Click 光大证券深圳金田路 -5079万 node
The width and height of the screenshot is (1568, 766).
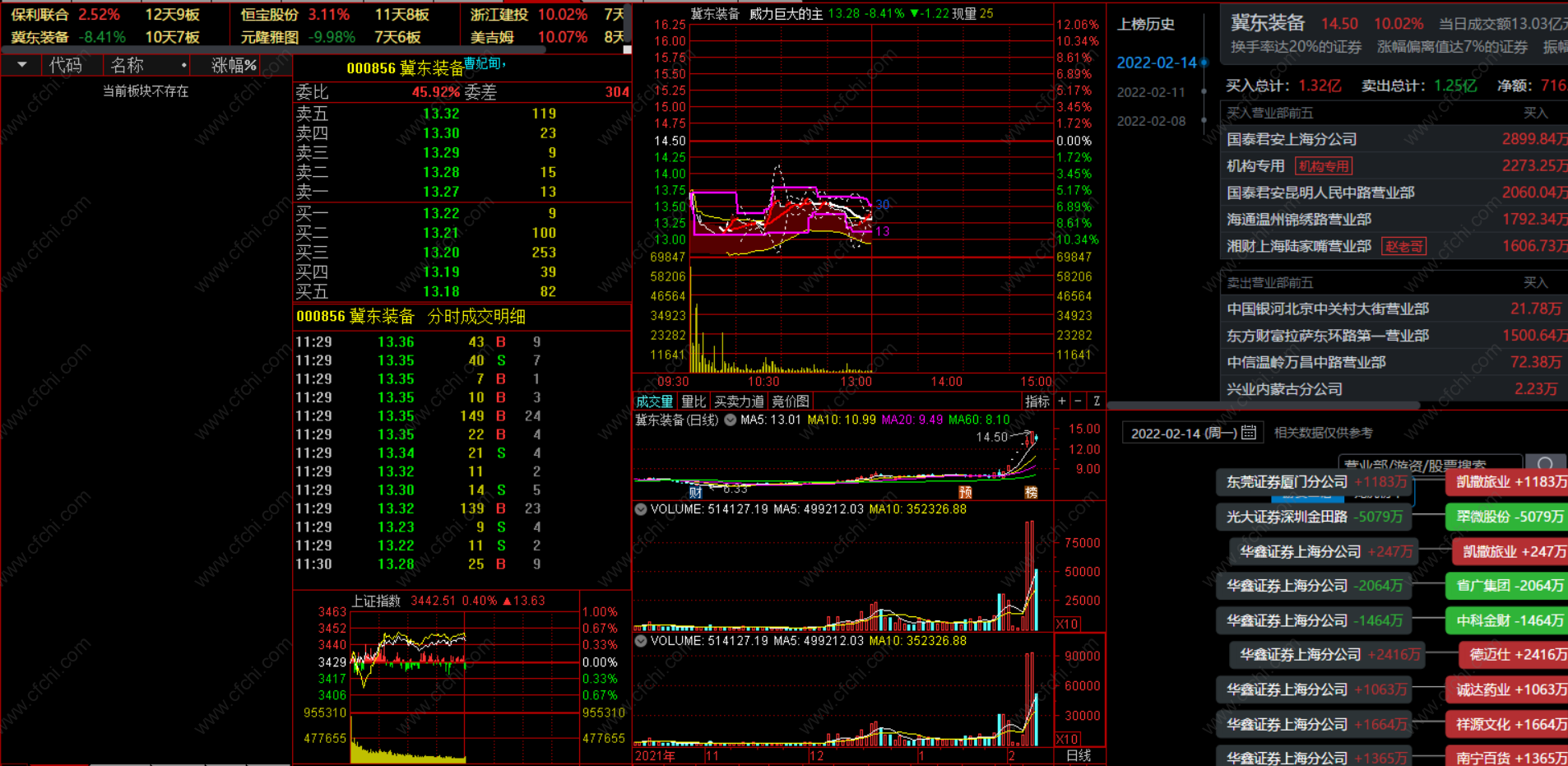coord(1314,517)
